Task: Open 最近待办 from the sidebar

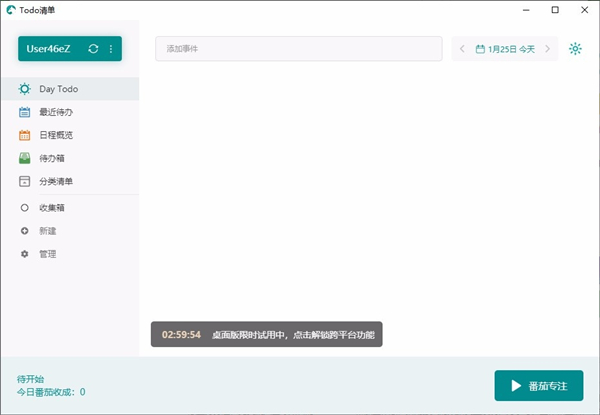Action: pos(55,112)
